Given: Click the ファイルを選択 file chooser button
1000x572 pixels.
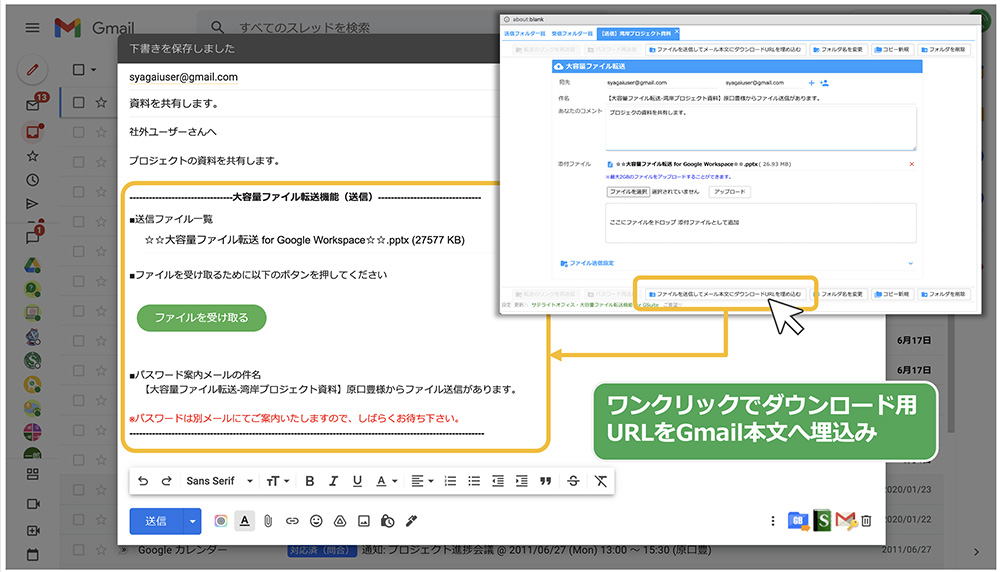Looking at the screenshot, I should click(628, 192).
